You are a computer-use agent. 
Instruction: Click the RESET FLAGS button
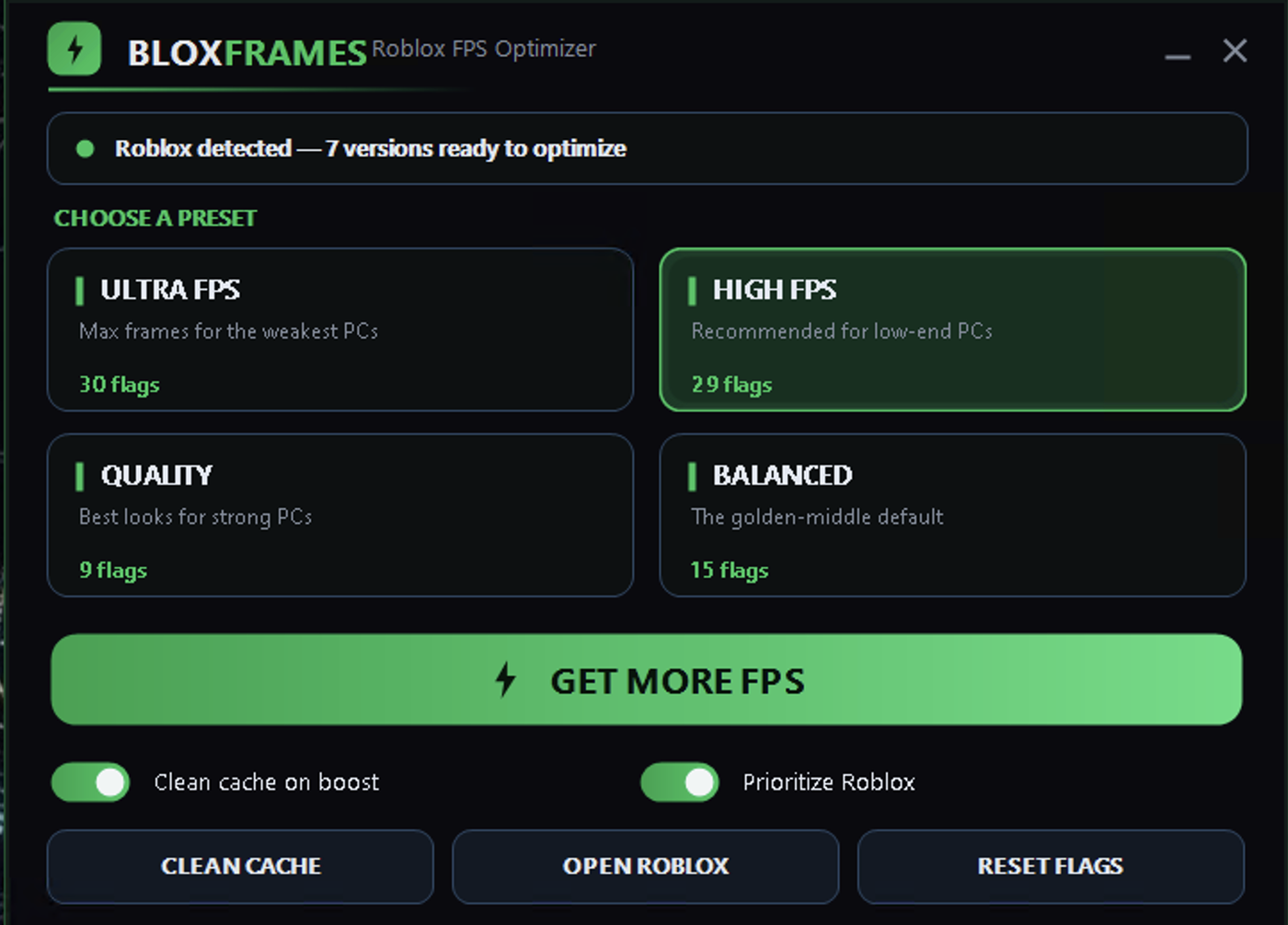pyautogui.click(x=1051, y=866)
